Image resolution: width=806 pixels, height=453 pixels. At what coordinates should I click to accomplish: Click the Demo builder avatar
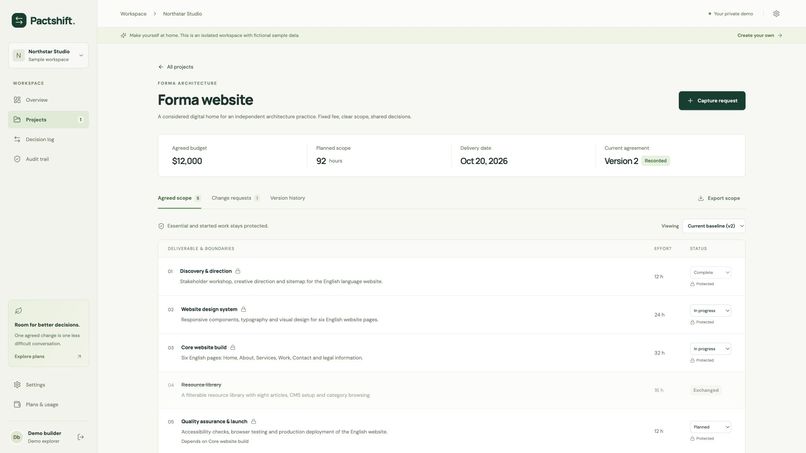[x=17, y=437]
